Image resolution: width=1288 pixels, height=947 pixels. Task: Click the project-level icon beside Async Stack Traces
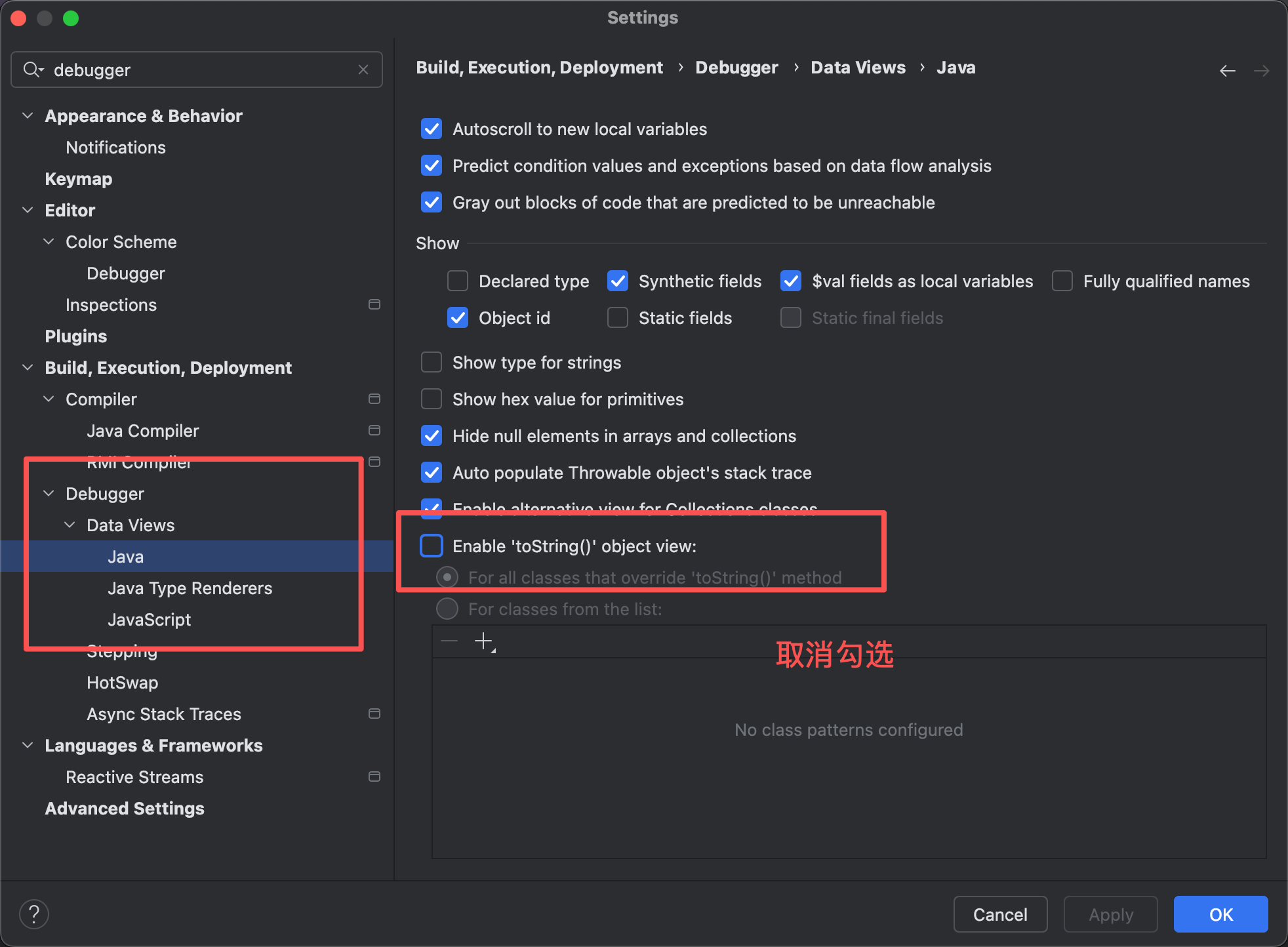click(374, 714)
